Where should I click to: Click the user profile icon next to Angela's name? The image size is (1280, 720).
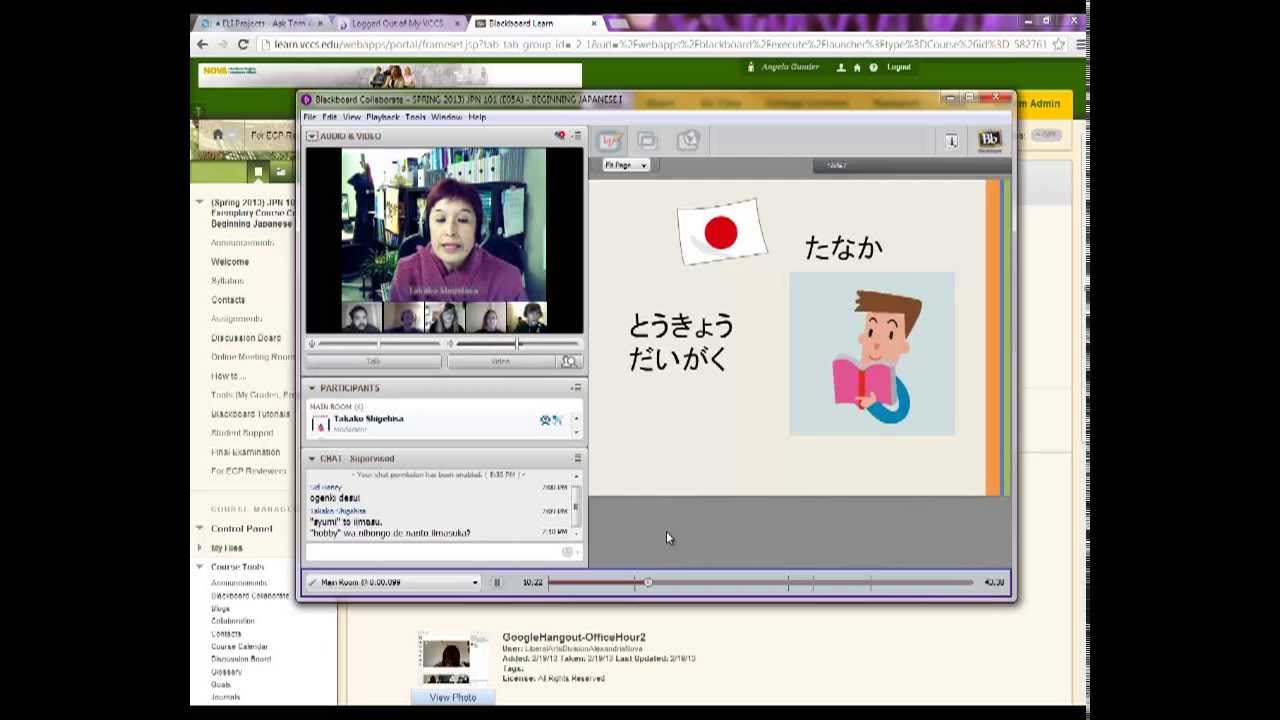tap(841, 67)
